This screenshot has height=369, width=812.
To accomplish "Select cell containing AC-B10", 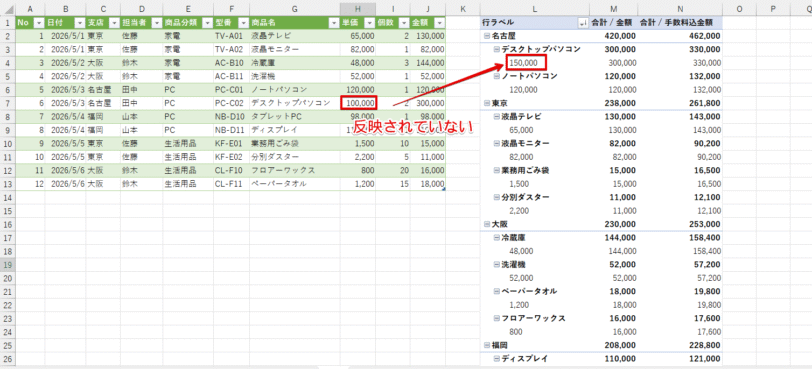I will coord(231,63).
